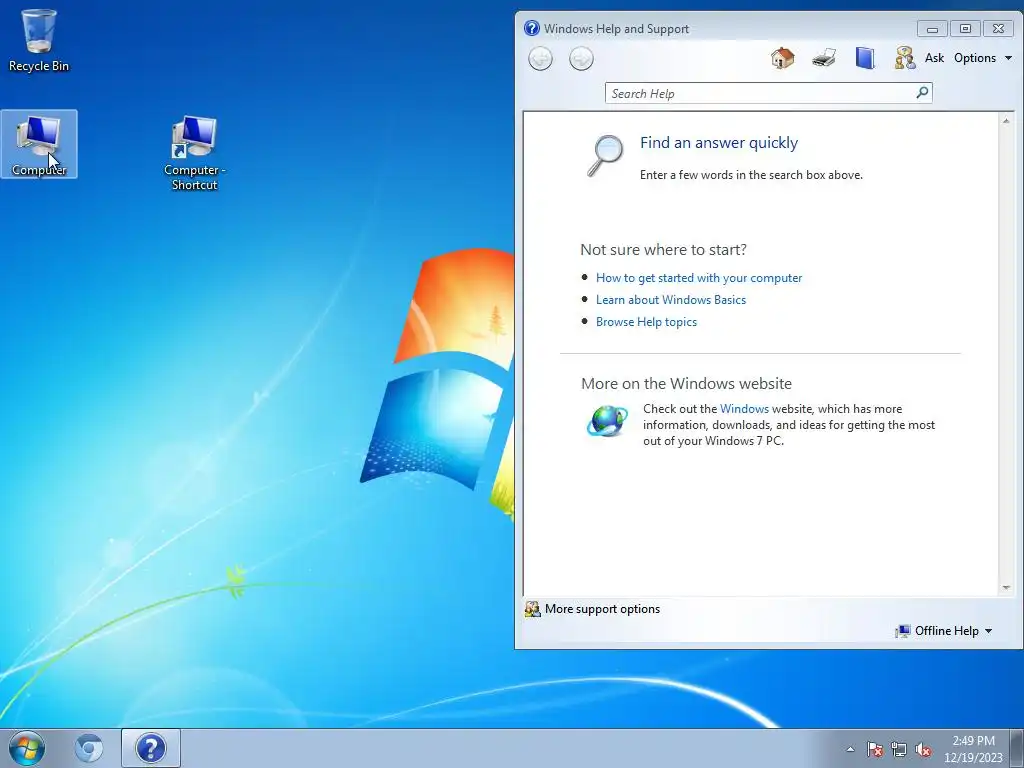Open the Options dropdown menu
1024x768 pixels.
[983, 58]
